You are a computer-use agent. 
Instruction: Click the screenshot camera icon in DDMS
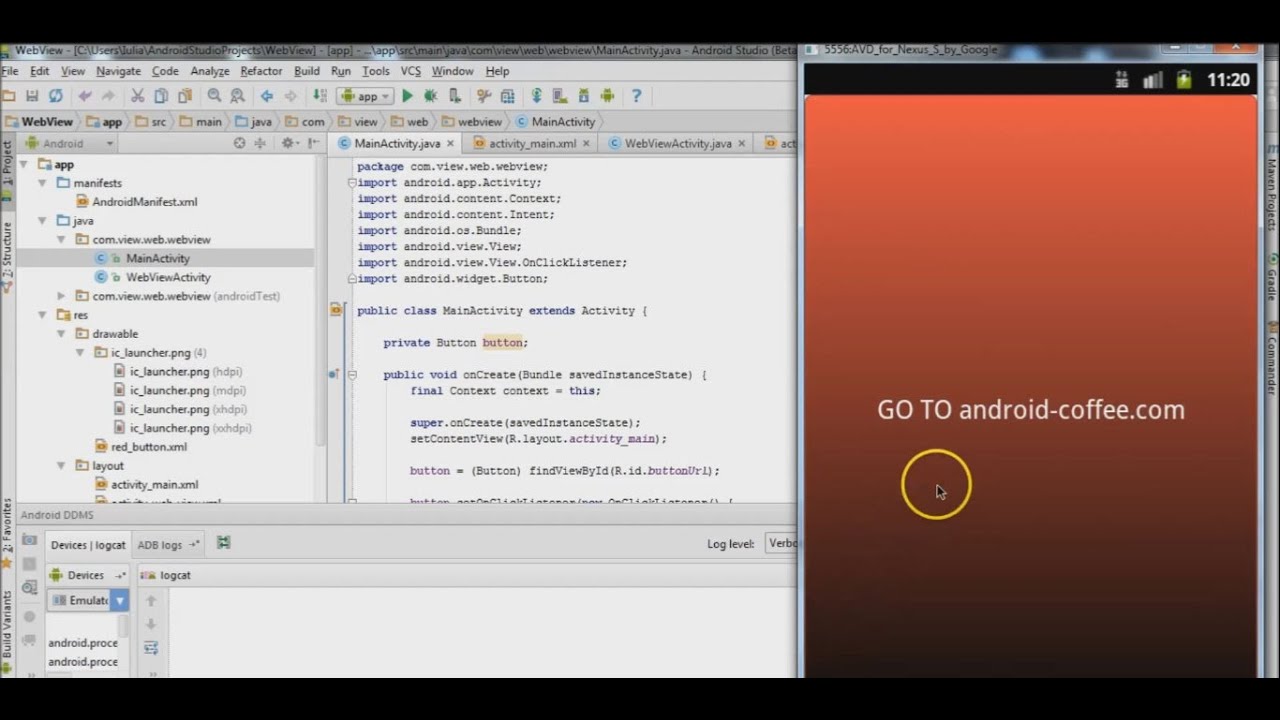(29, 541)
